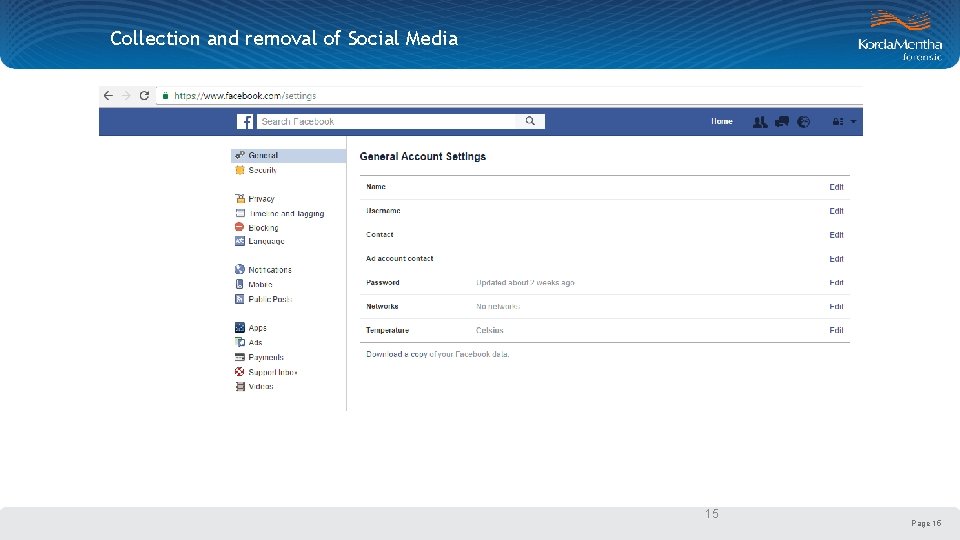Click the Home link in header

click(x=722, y=122)
